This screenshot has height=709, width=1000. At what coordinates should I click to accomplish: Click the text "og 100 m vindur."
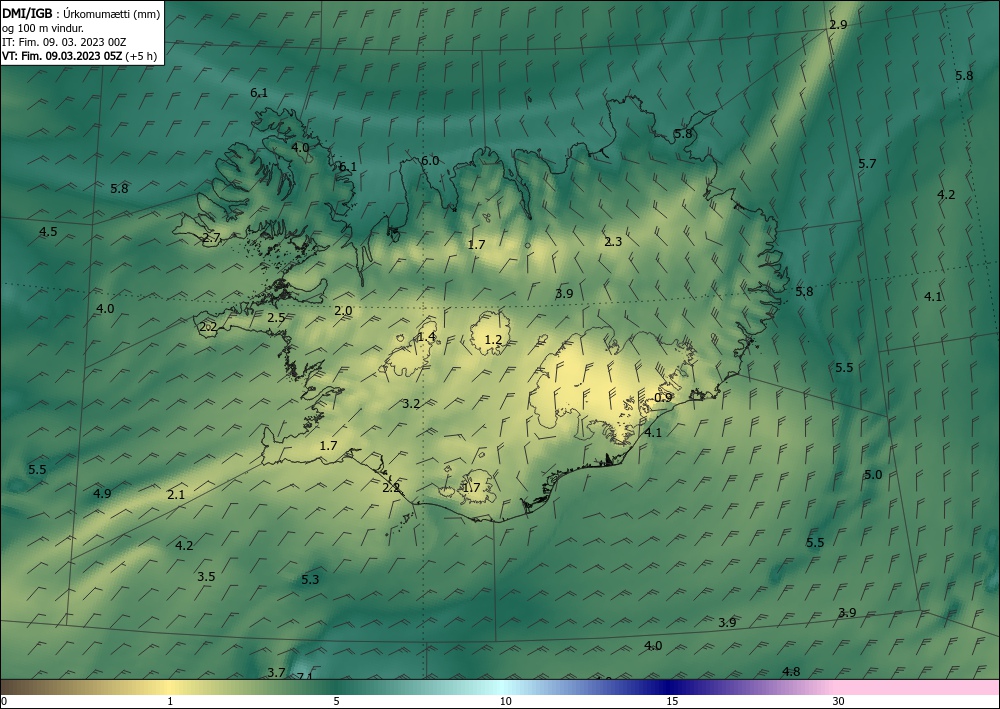(x=43, y=28)
